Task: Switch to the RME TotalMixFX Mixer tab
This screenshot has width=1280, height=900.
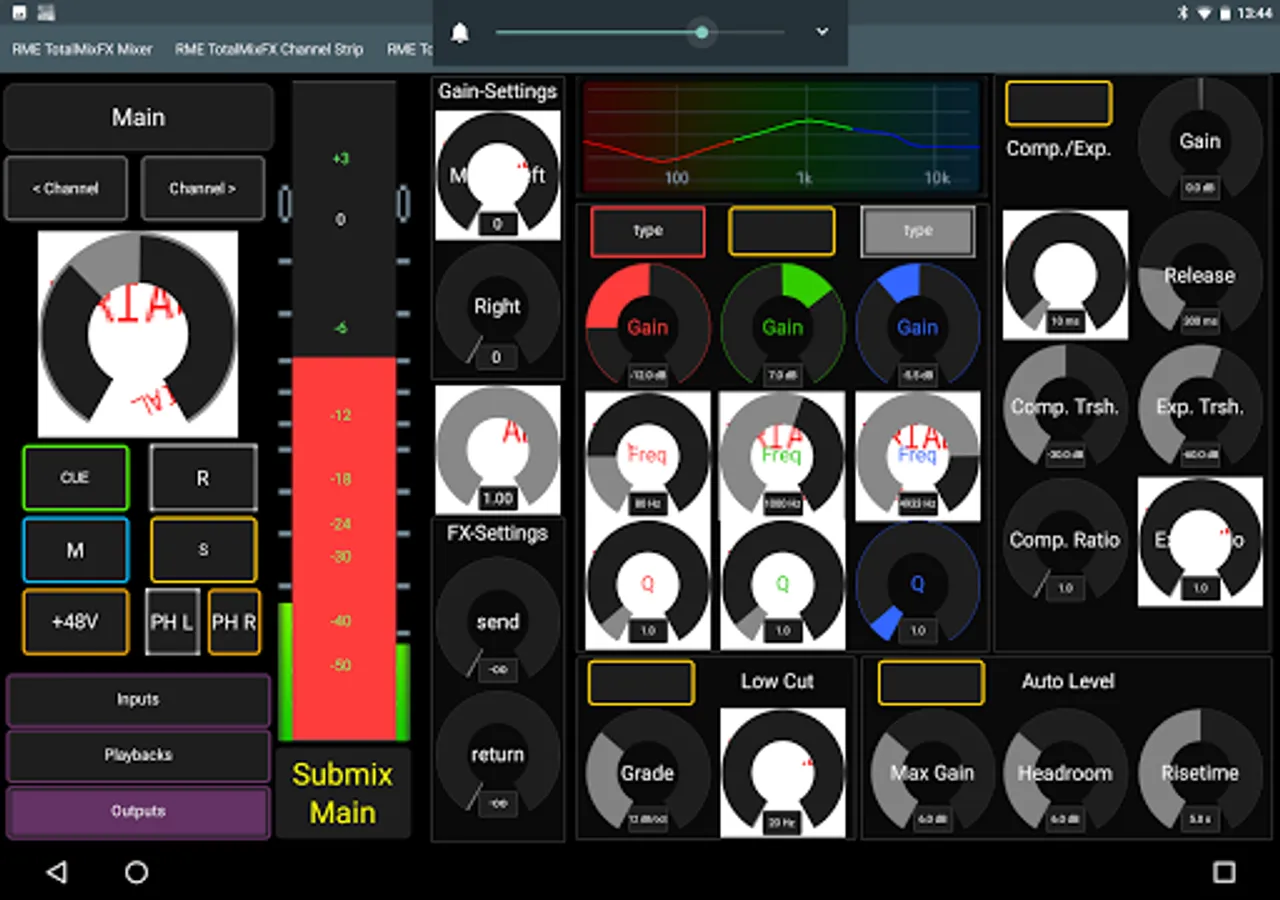Action: pos(82,49)
